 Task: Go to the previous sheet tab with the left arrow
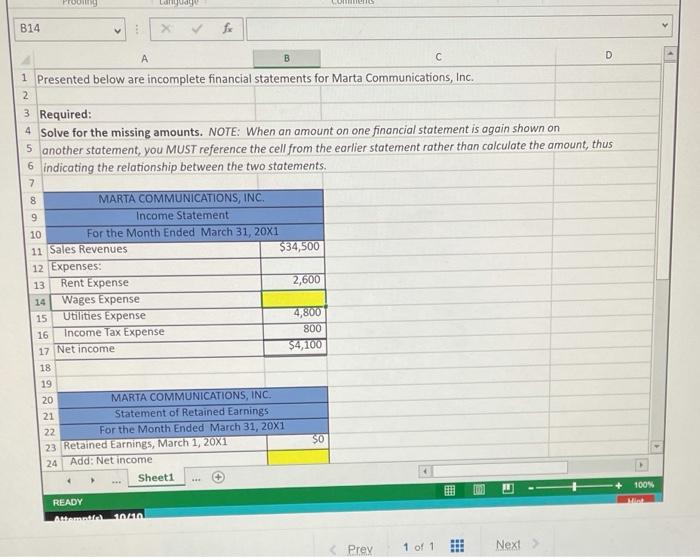click(69, 481)
